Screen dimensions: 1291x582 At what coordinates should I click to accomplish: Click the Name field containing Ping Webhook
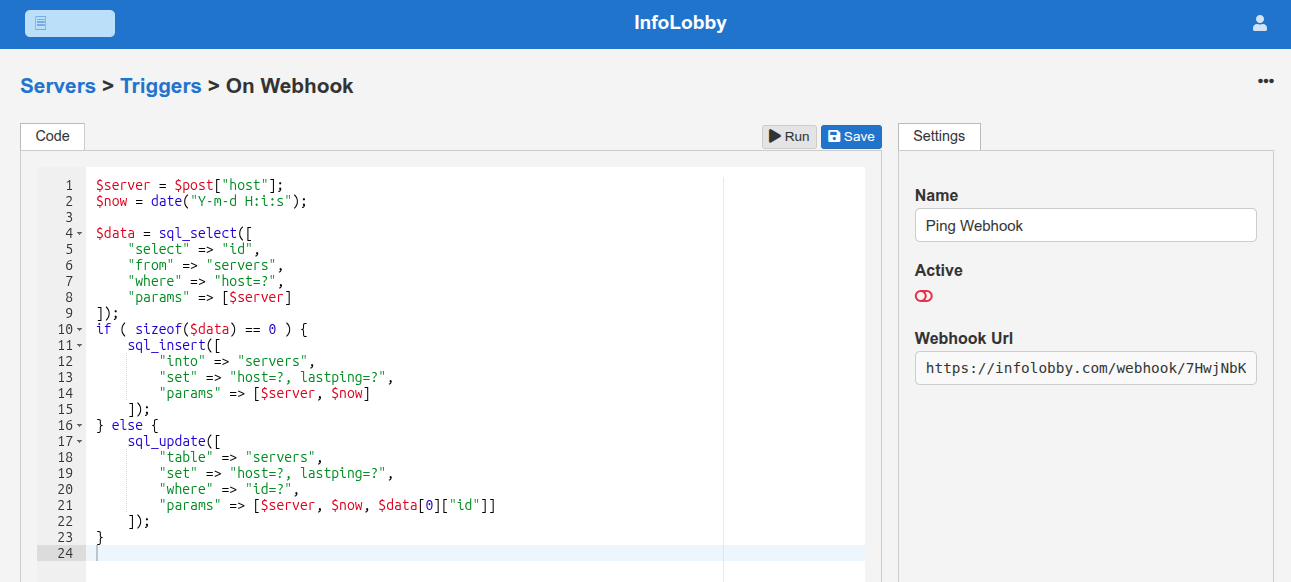(1085, 226)
